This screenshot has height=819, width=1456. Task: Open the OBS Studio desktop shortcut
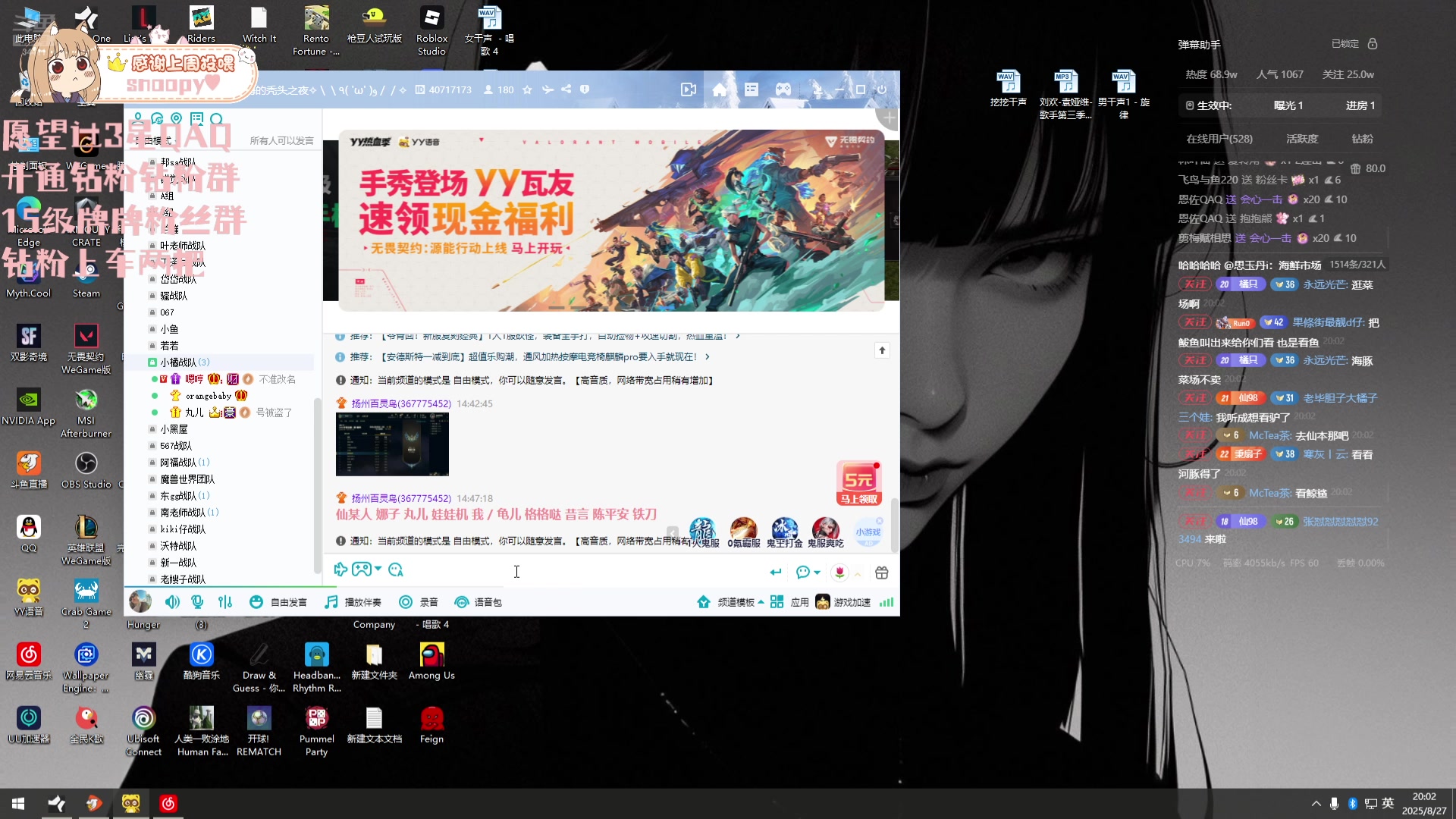click(86, 470)
